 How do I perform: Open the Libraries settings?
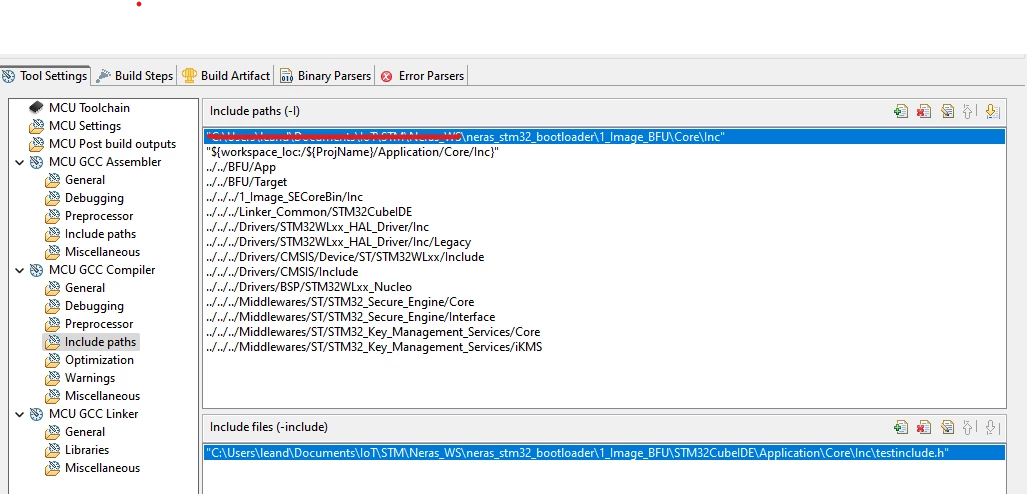(77, 450)
